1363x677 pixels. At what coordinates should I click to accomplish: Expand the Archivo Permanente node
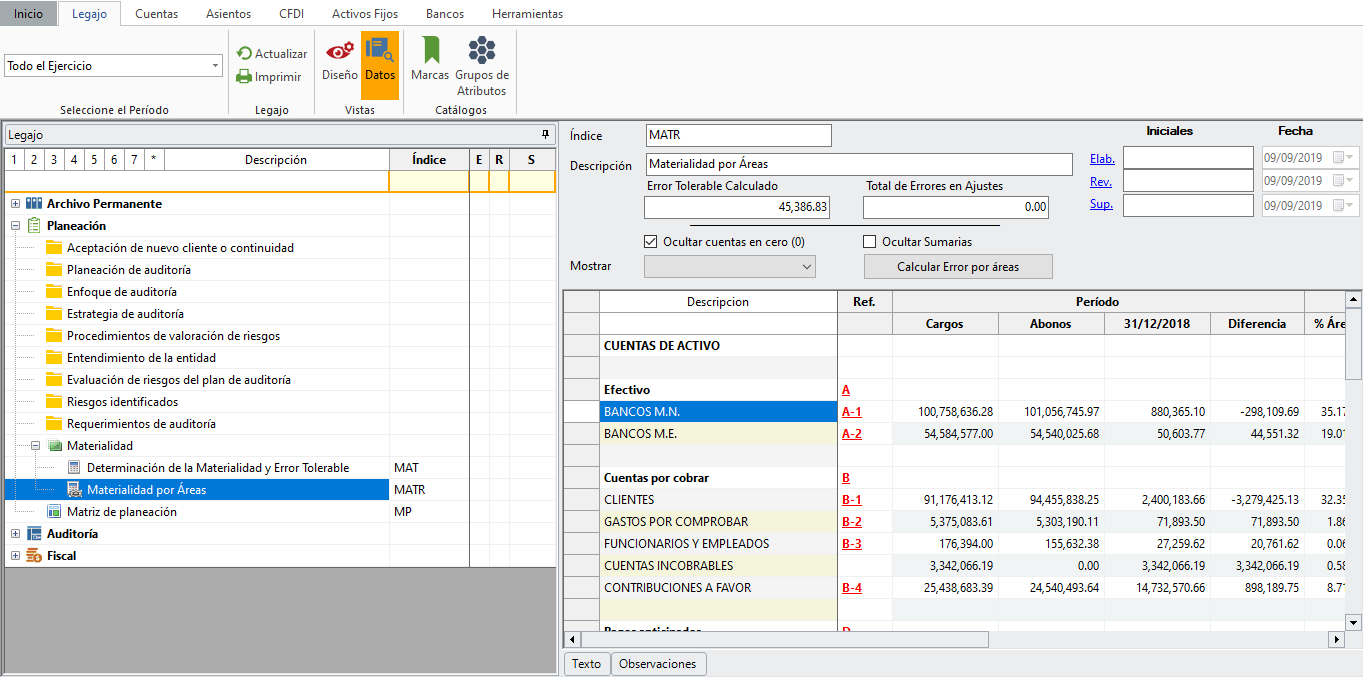click(x=16, y=204)
